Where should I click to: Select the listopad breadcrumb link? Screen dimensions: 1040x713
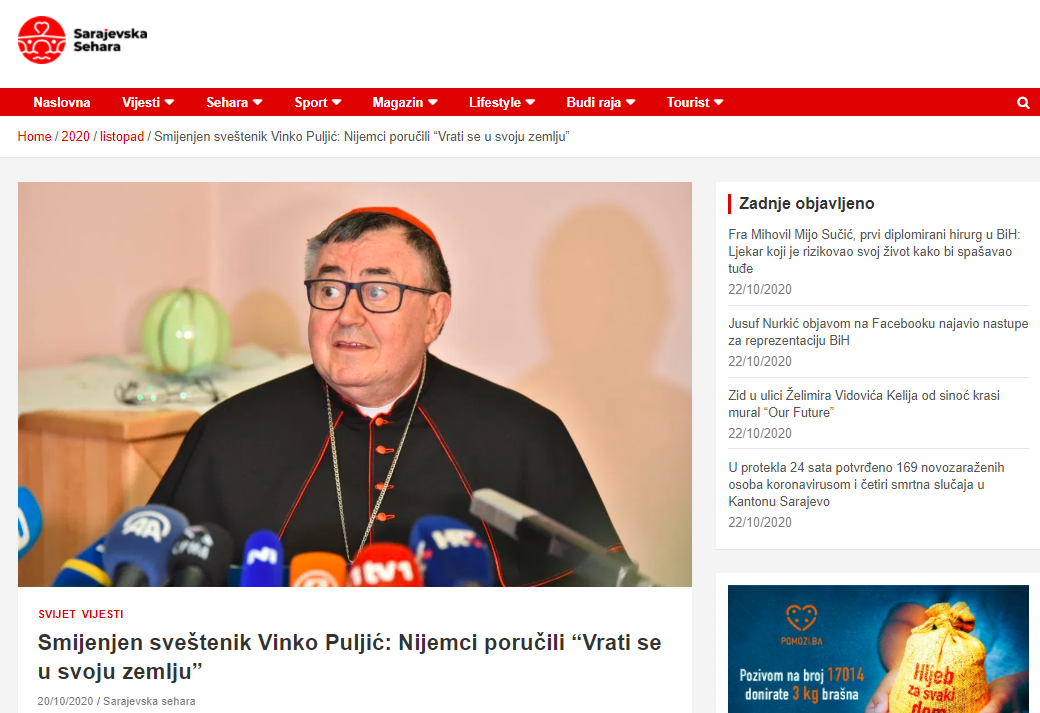[x=122, y=137]
